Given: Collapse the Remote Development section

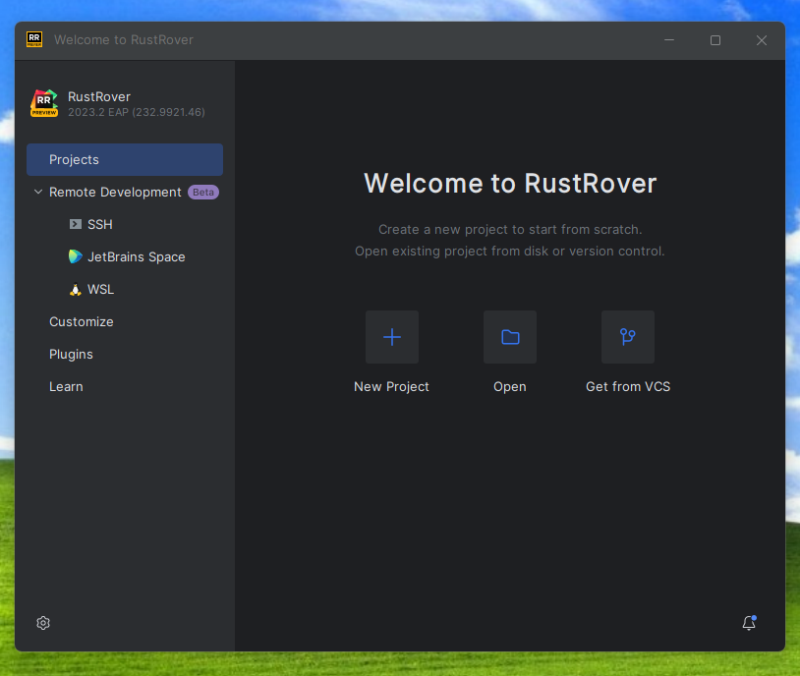Looking at the screenshot, I should 38,192.
